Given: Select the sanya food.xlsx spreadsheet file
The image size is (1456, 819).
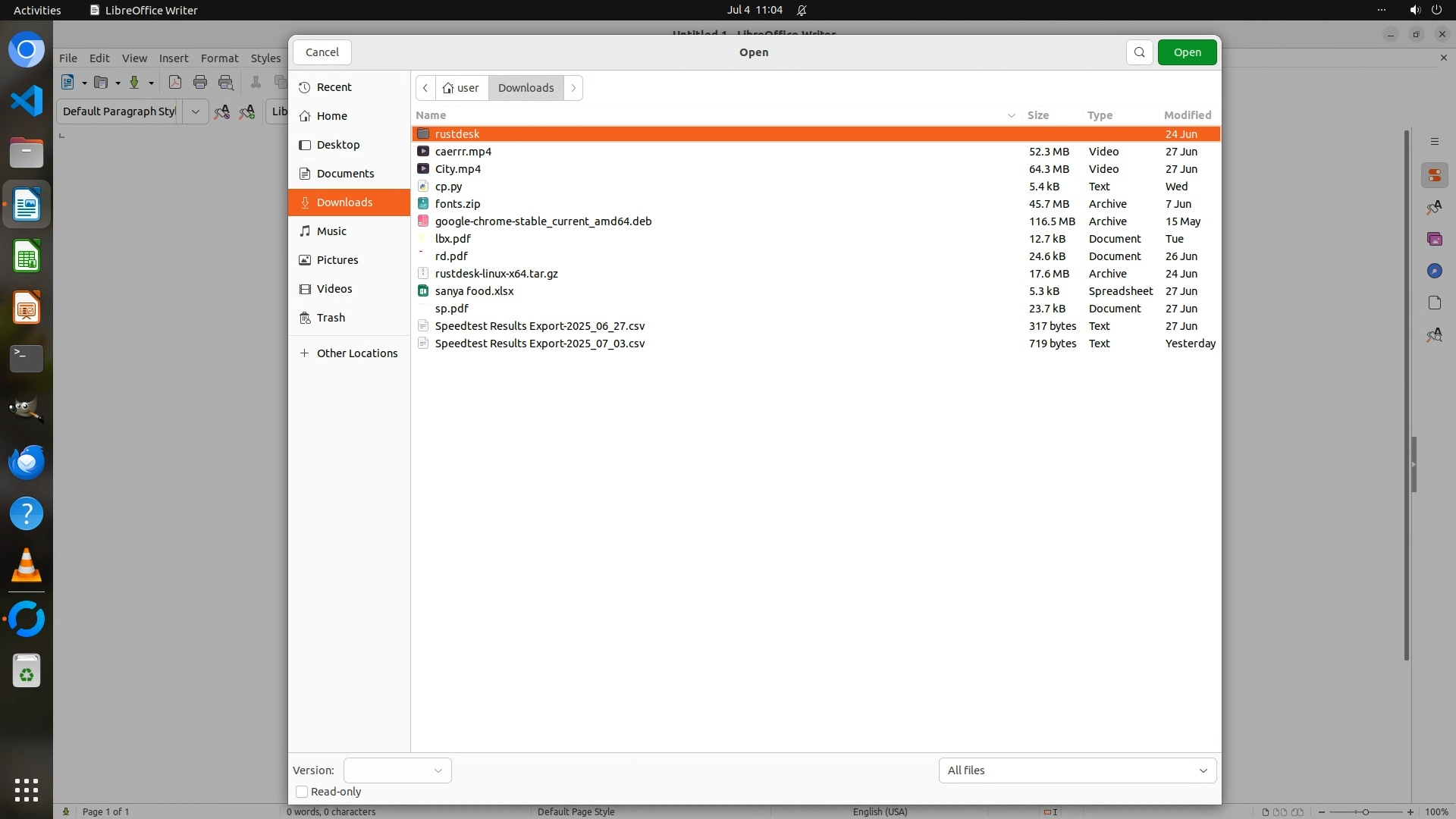Looking at the screenshot, I should [x=474, y=291].
